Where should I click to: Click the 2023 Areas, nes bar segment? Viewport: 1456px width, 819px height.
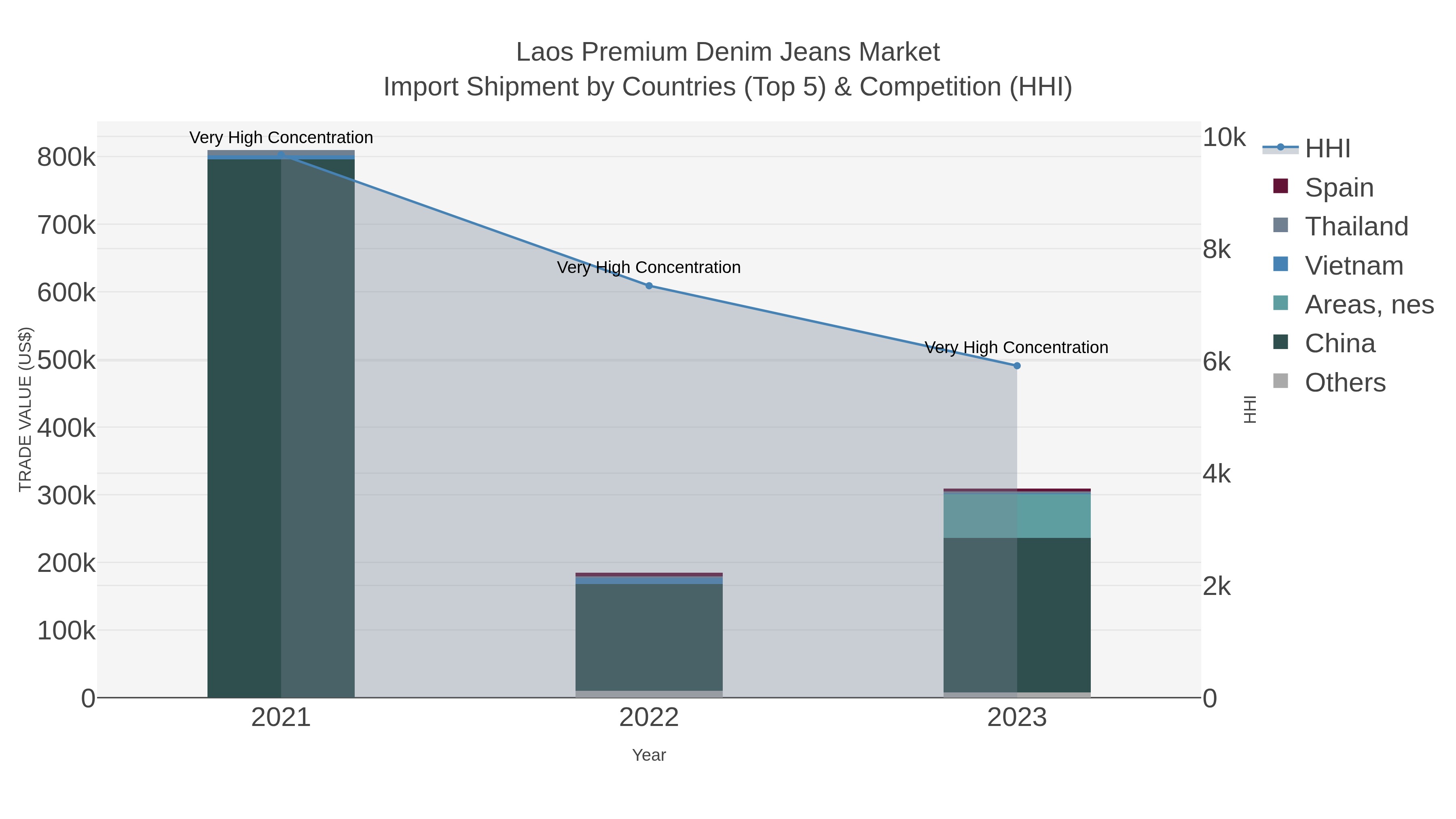pos(1017,516)
